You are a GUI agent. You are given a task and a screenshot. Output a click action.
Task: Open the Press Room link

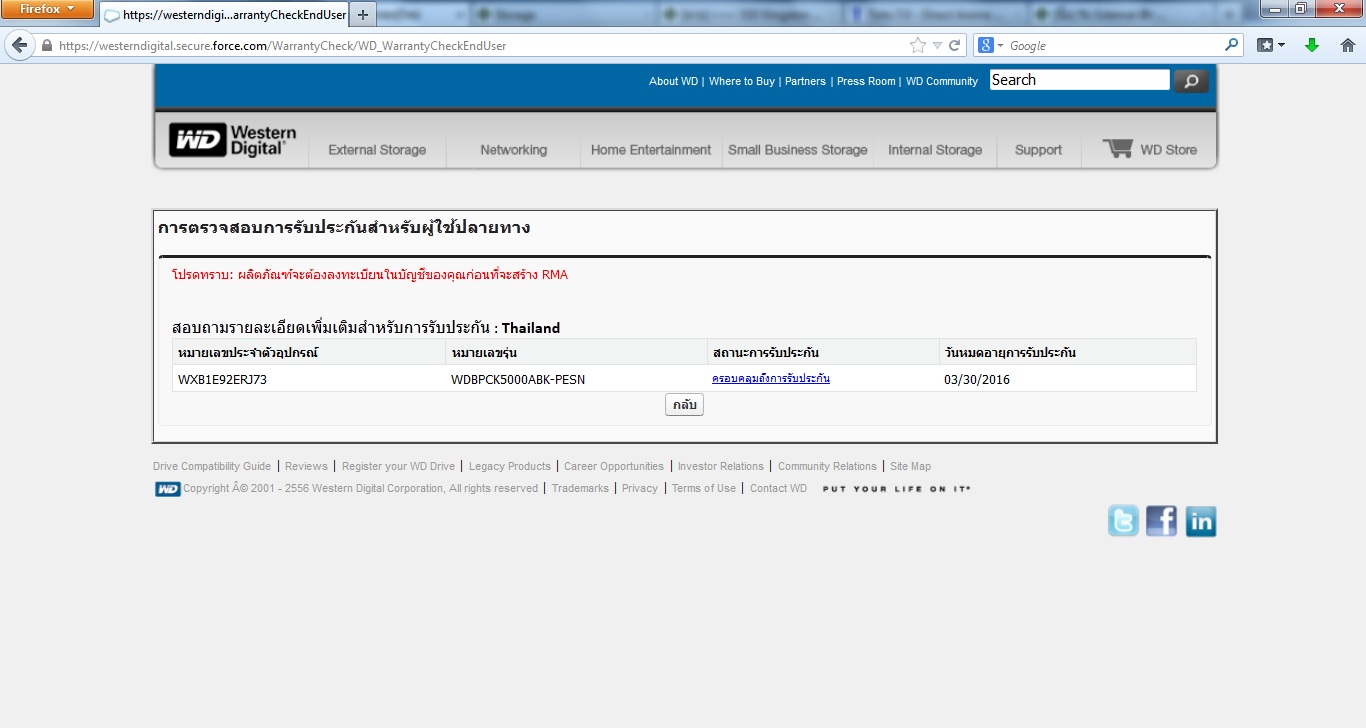[x=866, y=81]
